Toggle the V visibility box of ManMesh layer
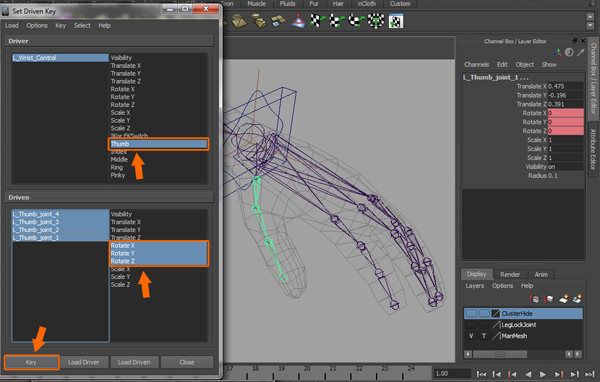The image size is (600, 382). pyautogui.click(x=471, y=336)
